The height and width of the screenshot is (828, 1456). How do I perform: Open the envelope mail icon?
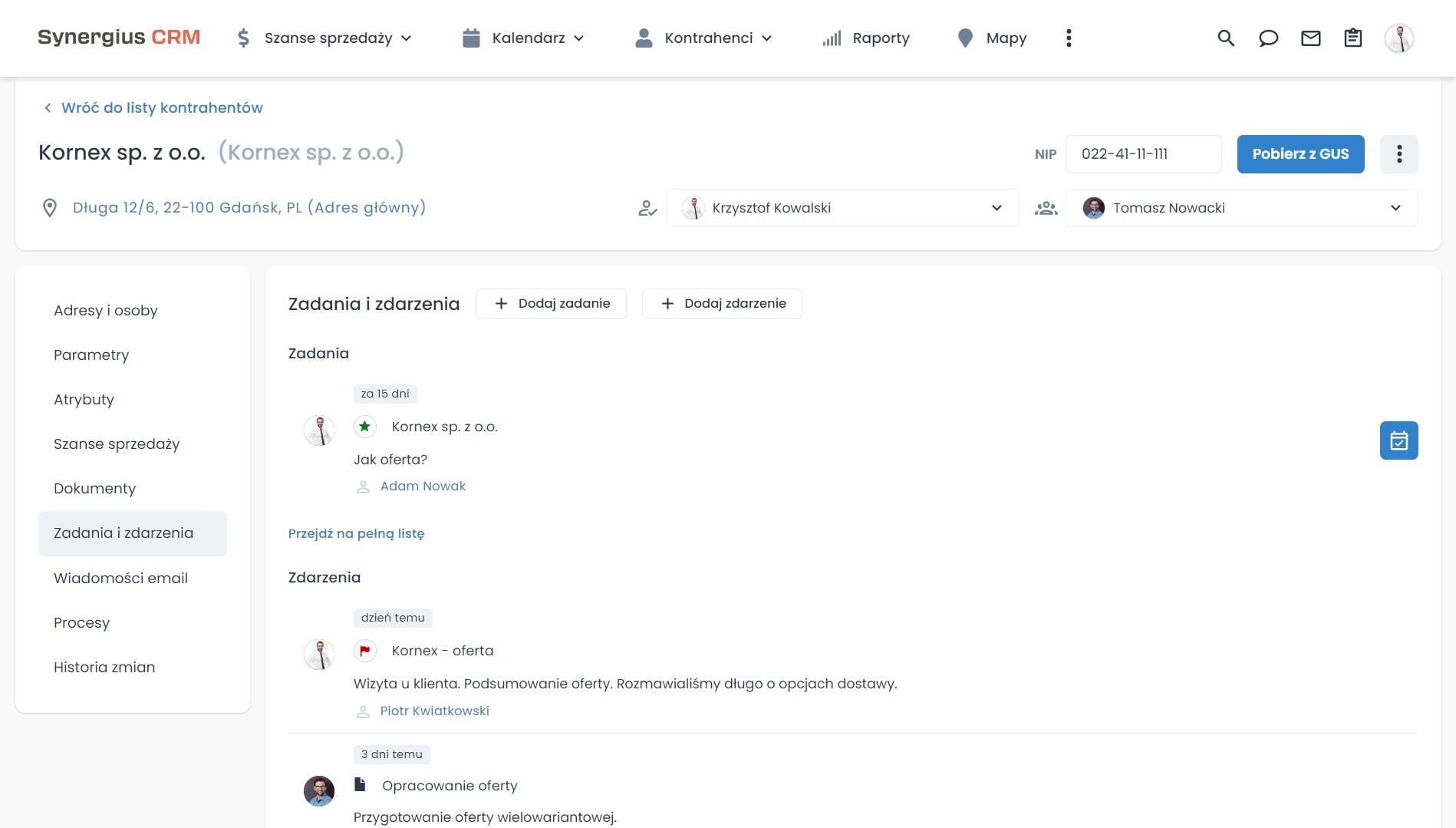tap(1311, 38)
